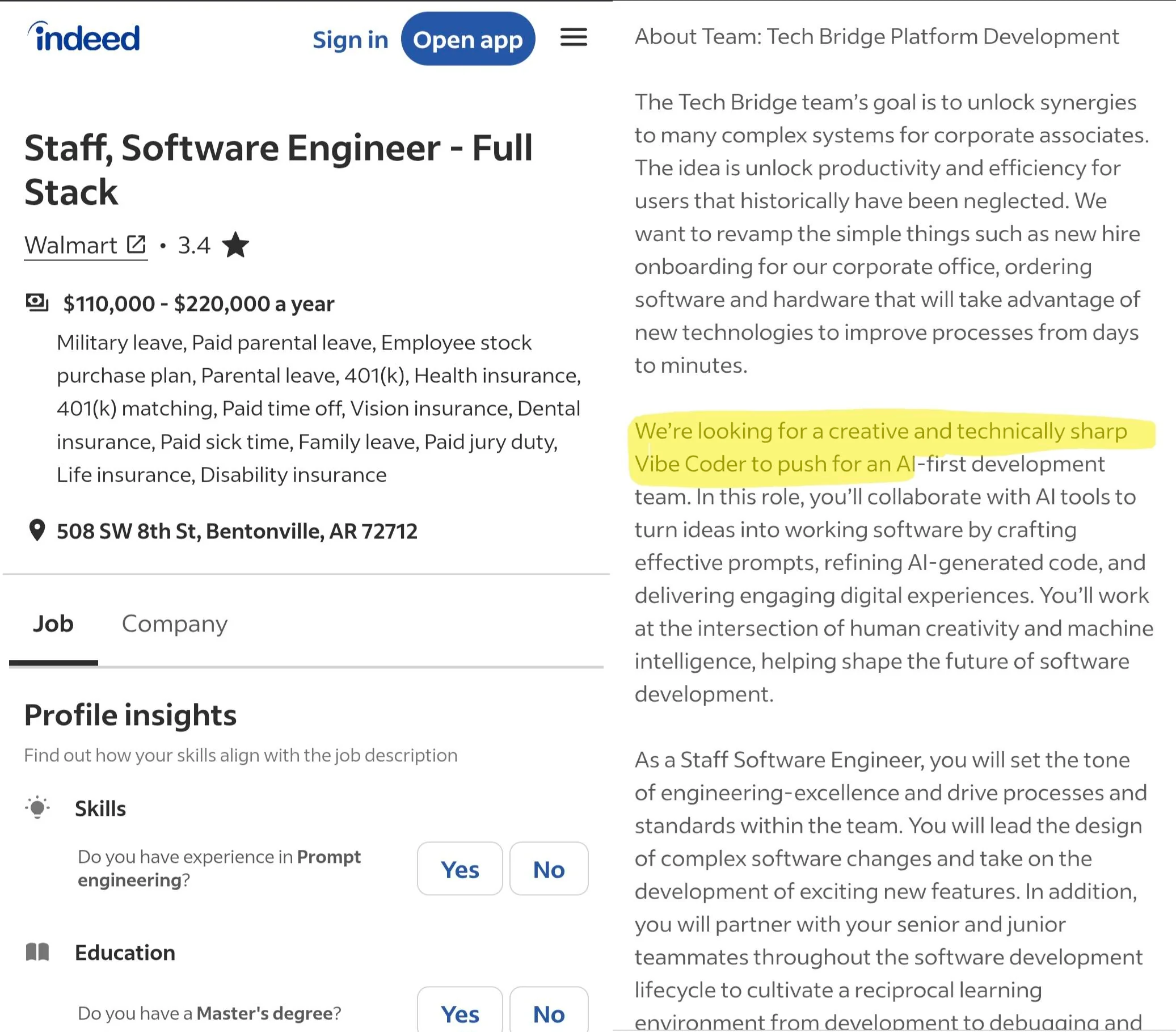This screenshot has height=1032, width=1176.
Task: Click the 508 SW 8th St, Bentonville address
Action: click(x=237, y=532)
